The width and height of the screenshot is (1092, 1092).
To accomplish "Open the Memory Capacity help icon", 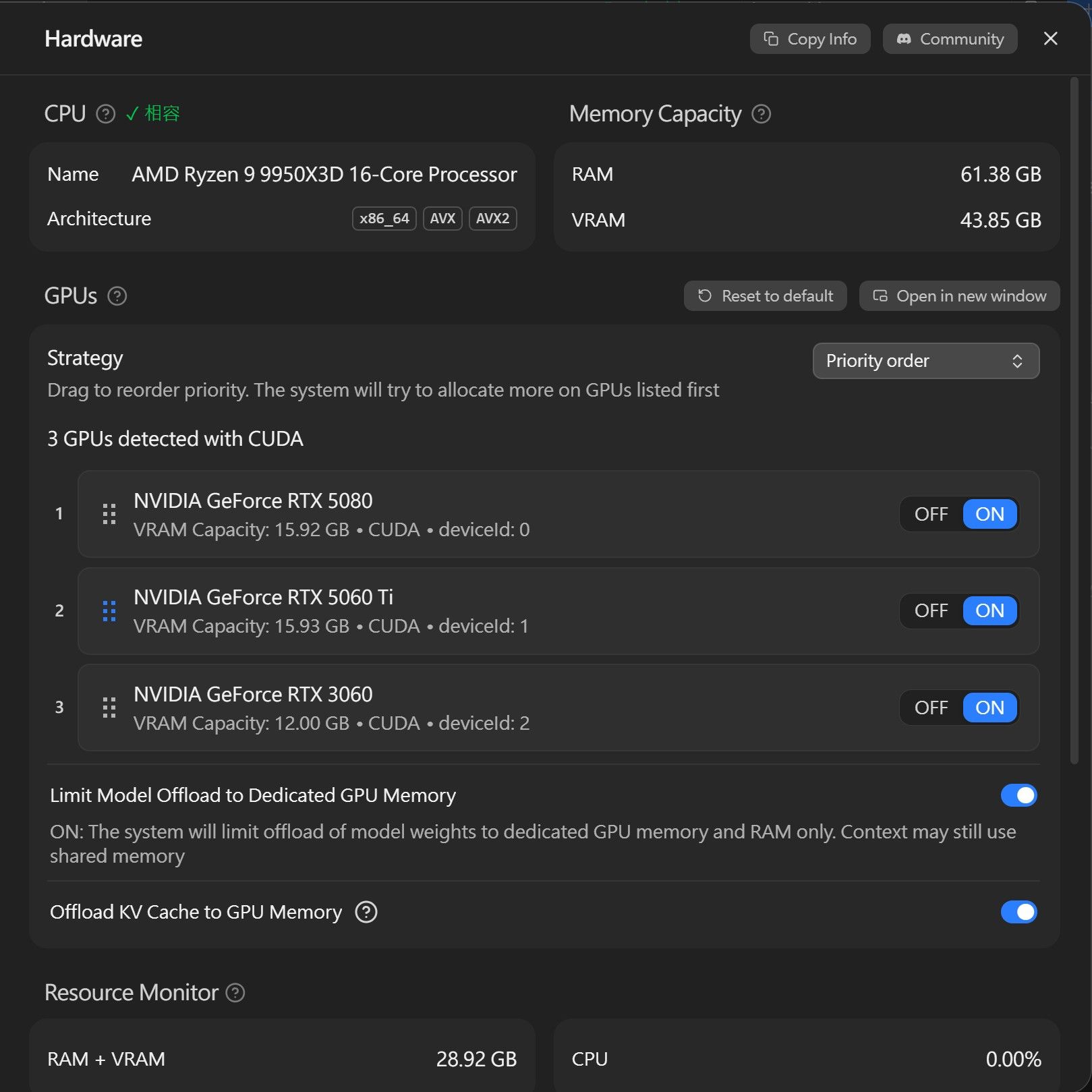I will point(761,114).
